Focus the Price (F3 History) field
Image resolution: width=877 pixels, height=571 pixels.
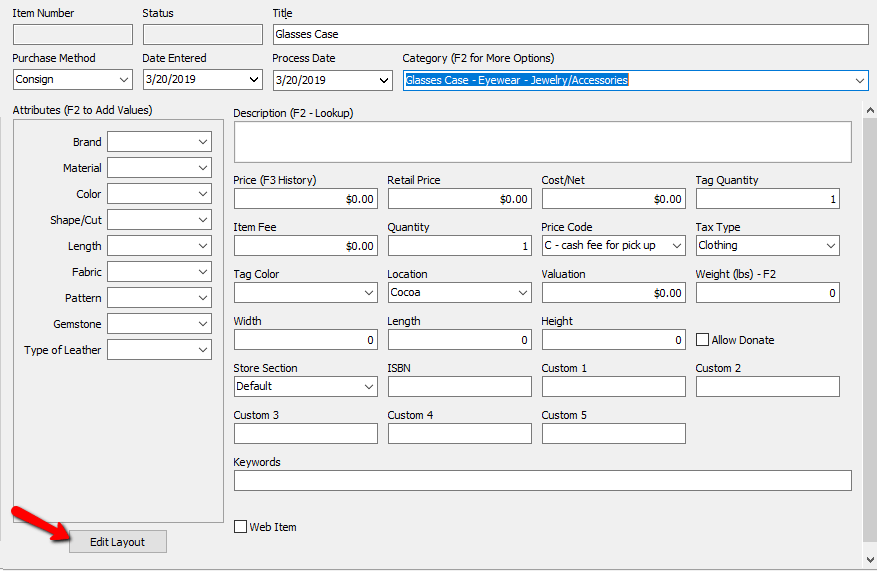point(305,199)
